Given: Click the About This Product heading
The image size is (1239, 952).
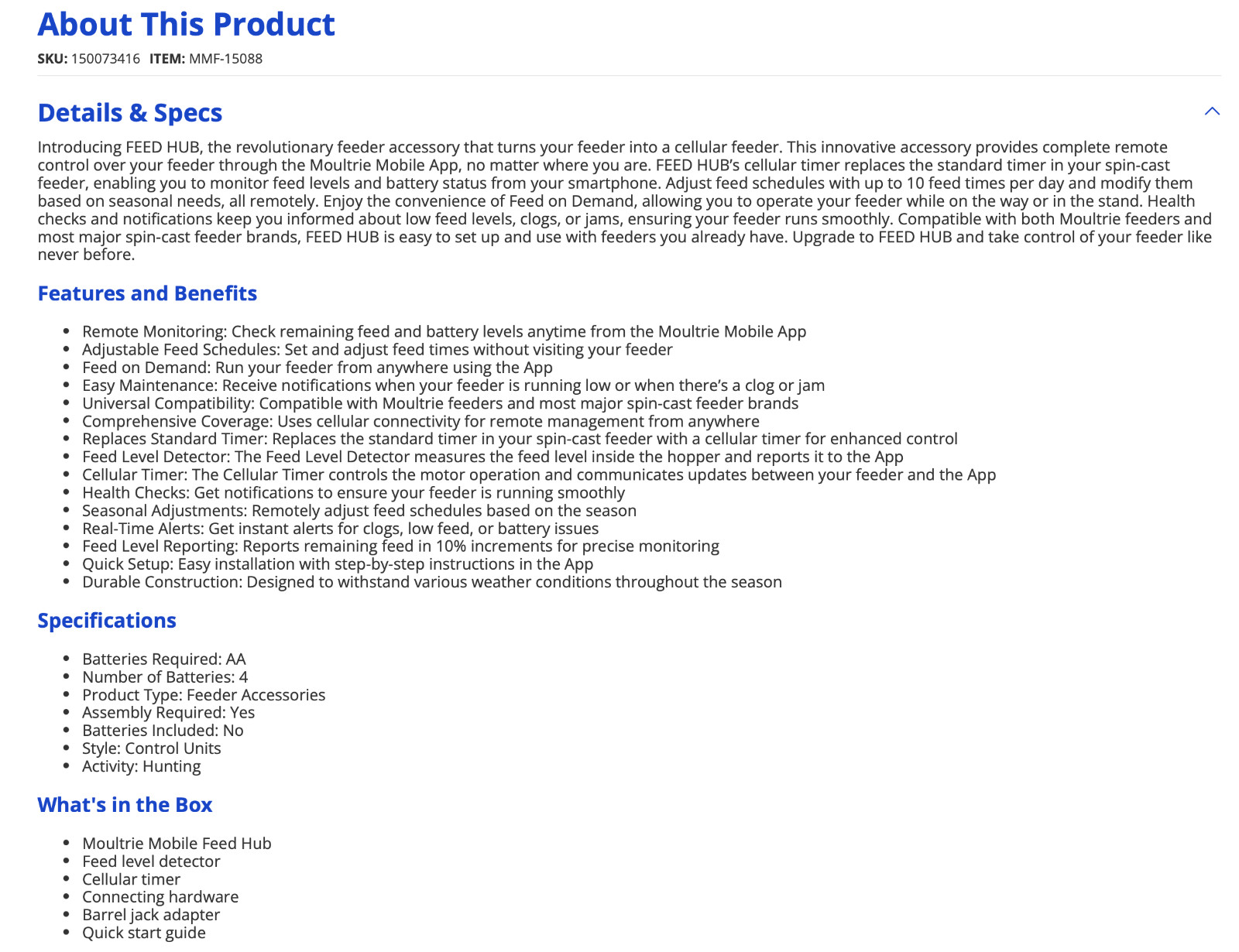Looking at the screenshot, I should pyautogui.click(x=187, y=25).
